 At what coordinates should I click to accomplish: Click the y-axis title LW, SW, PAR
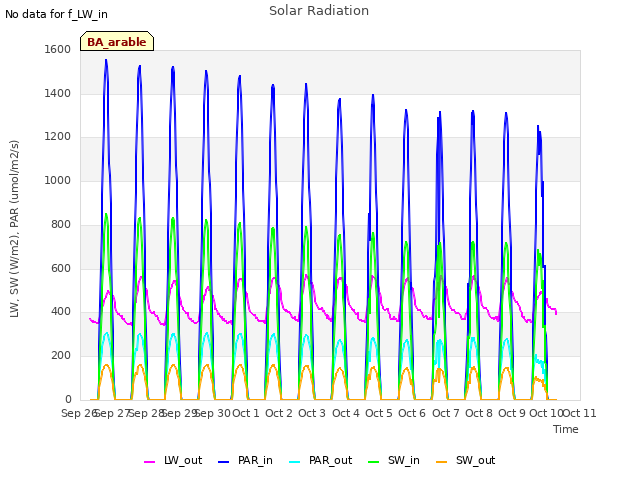click(14, 229)
